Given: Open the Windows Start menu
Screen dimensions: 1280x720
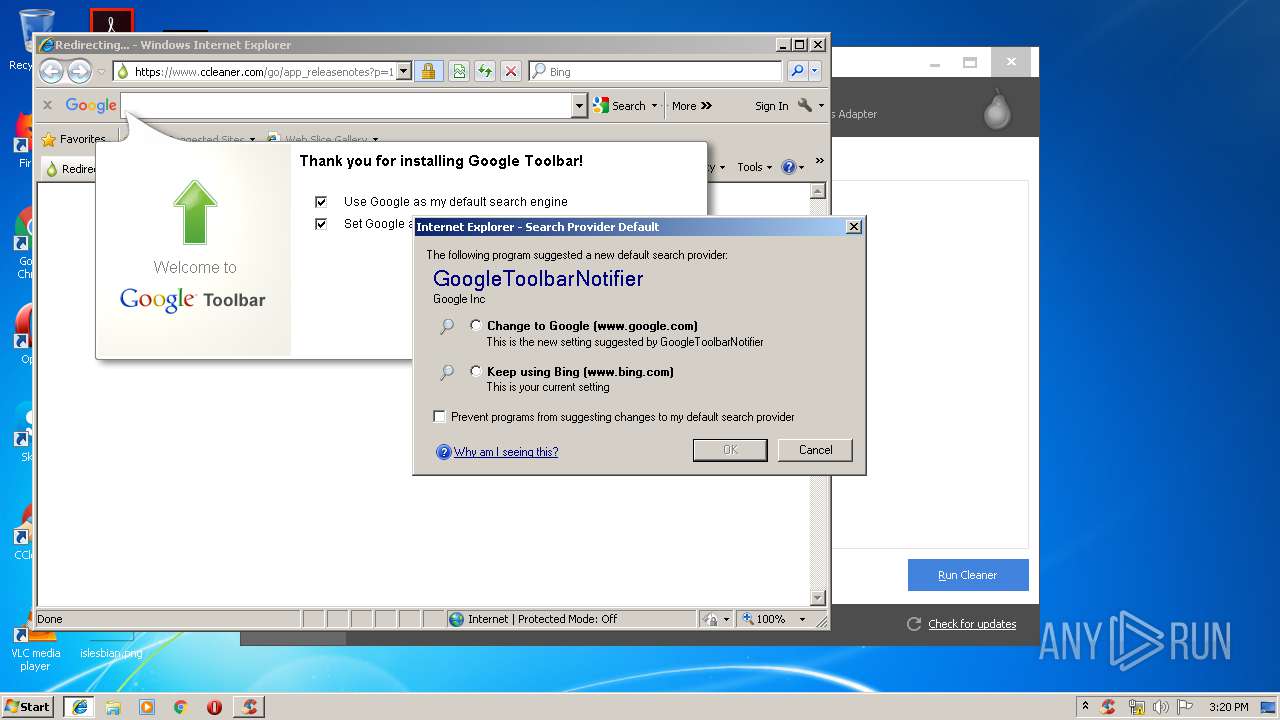Looking at the screenshot, I should click(28, 707).
